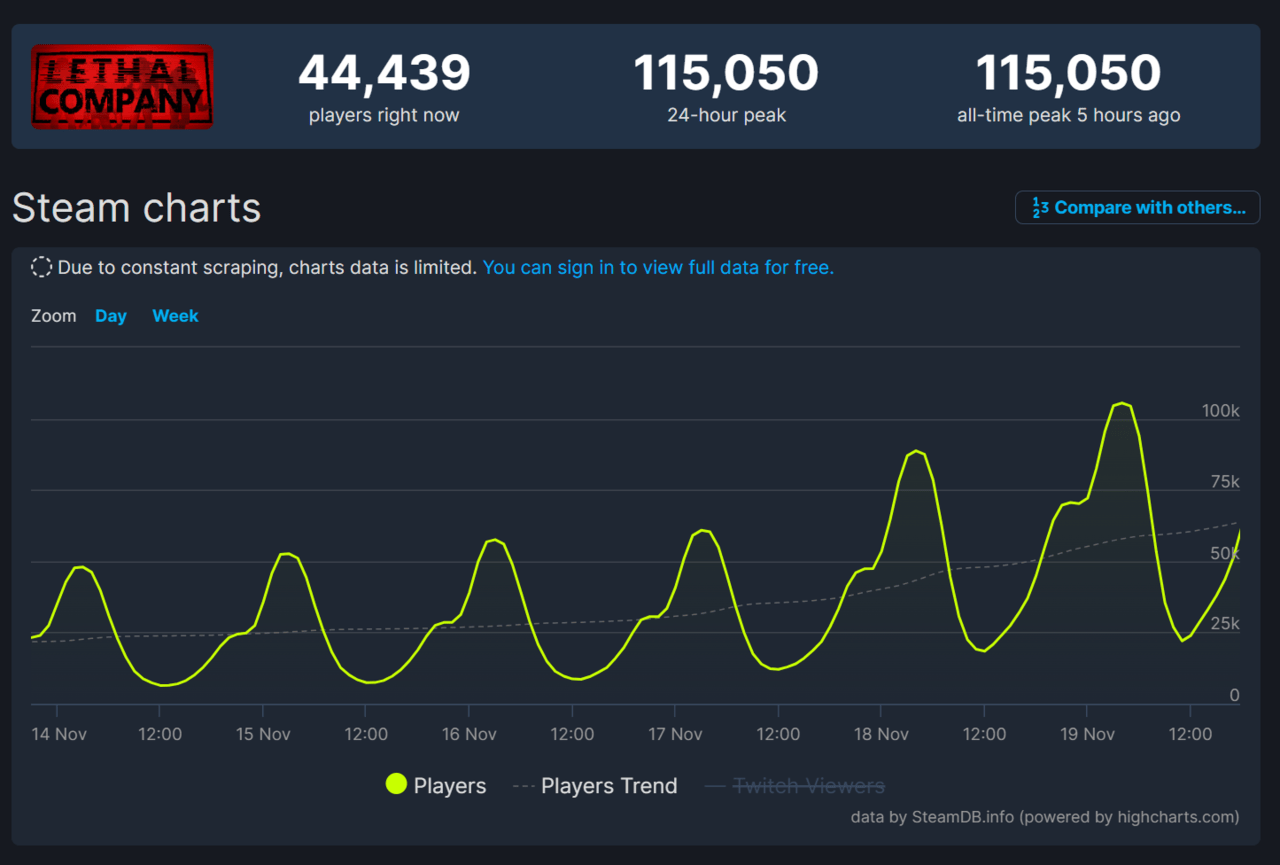1280x865 pixels.
Task: Click the 17 Nov axis label
Action: (x=675, y=734)
